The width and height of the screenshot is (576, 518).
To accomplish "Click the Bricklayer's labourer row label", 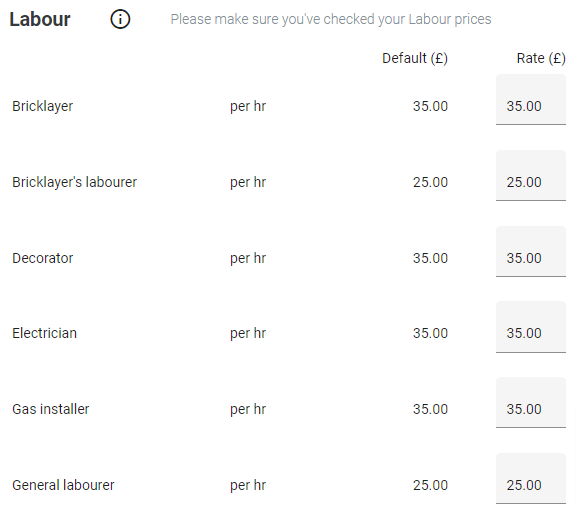I will click(x=75, y=182).
